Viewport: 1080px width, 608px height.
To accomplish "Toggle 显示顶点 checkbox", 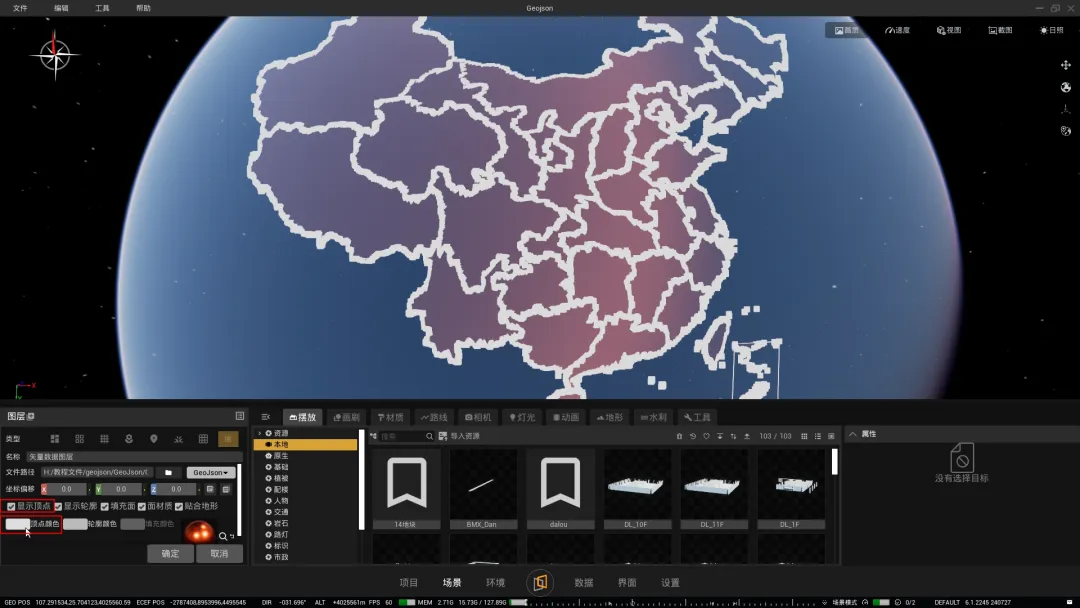I will click(x=11, y=506).
